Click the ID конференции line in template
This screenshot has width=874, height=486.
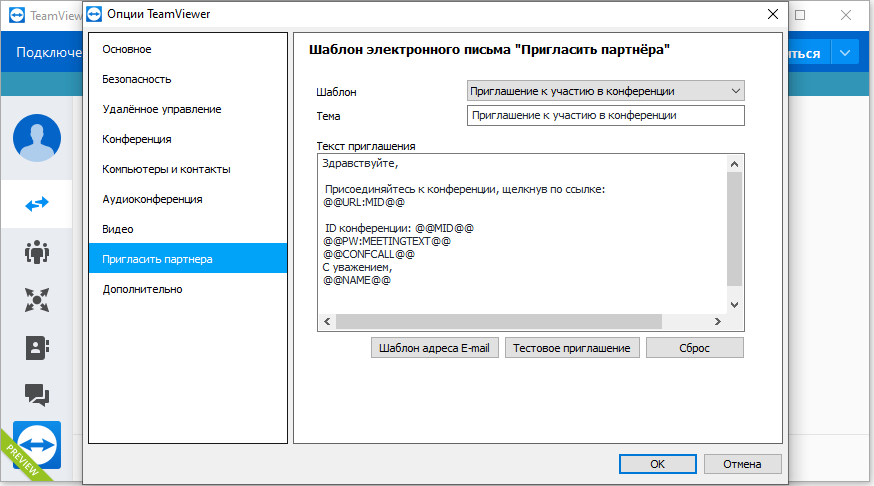[399, 229]
